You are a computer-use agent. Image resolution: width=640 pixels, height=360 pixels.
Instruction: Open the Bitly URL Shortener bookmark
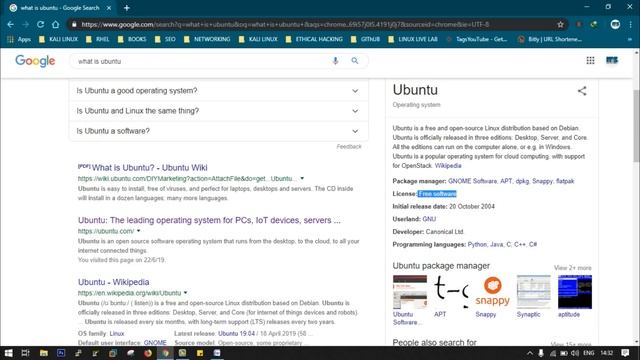tap(549, 39)
